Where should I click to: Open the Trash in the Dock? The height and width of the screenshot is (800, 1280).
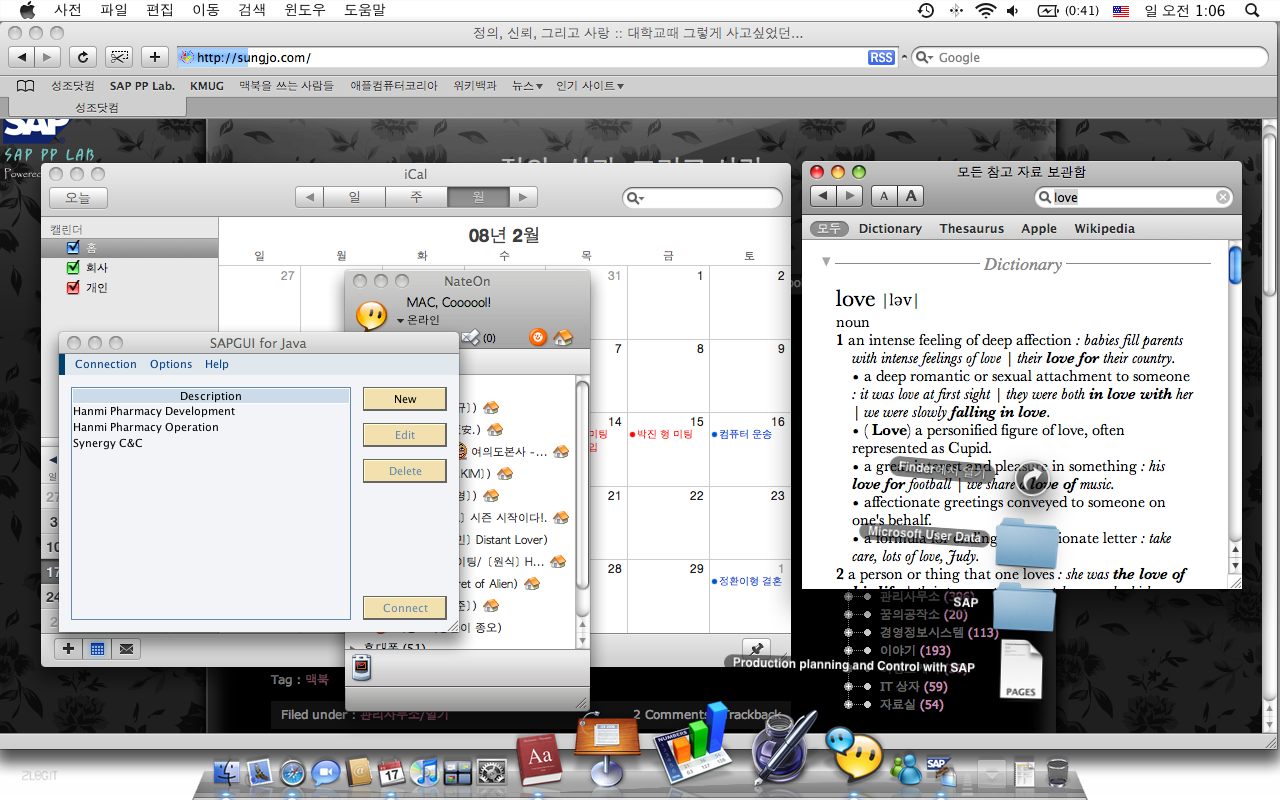1058,772
